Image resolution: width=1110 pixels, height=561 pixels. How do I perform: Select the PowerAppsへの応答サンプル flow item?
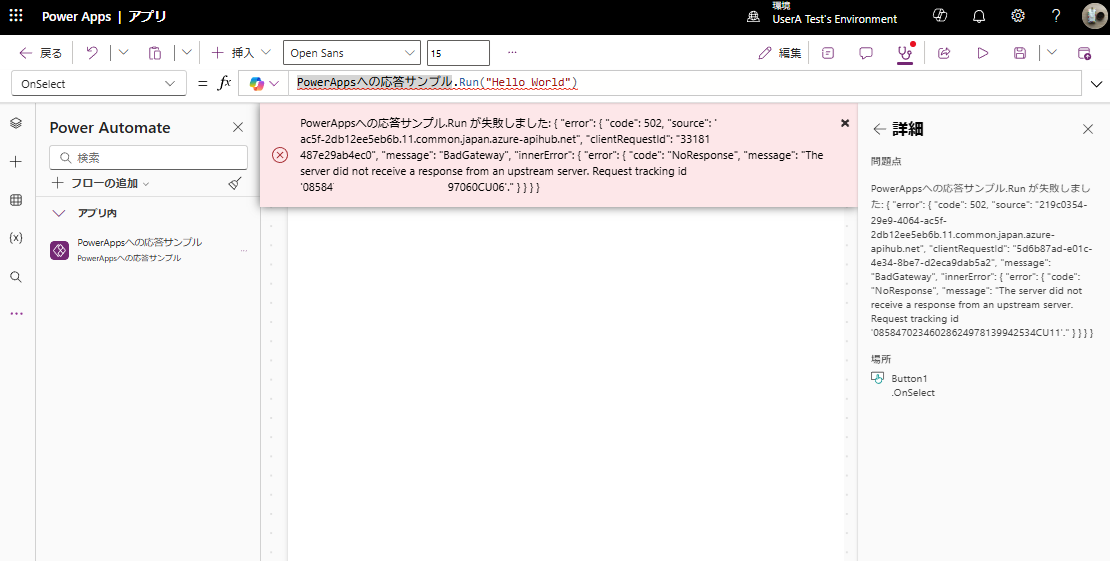point(139,249)
